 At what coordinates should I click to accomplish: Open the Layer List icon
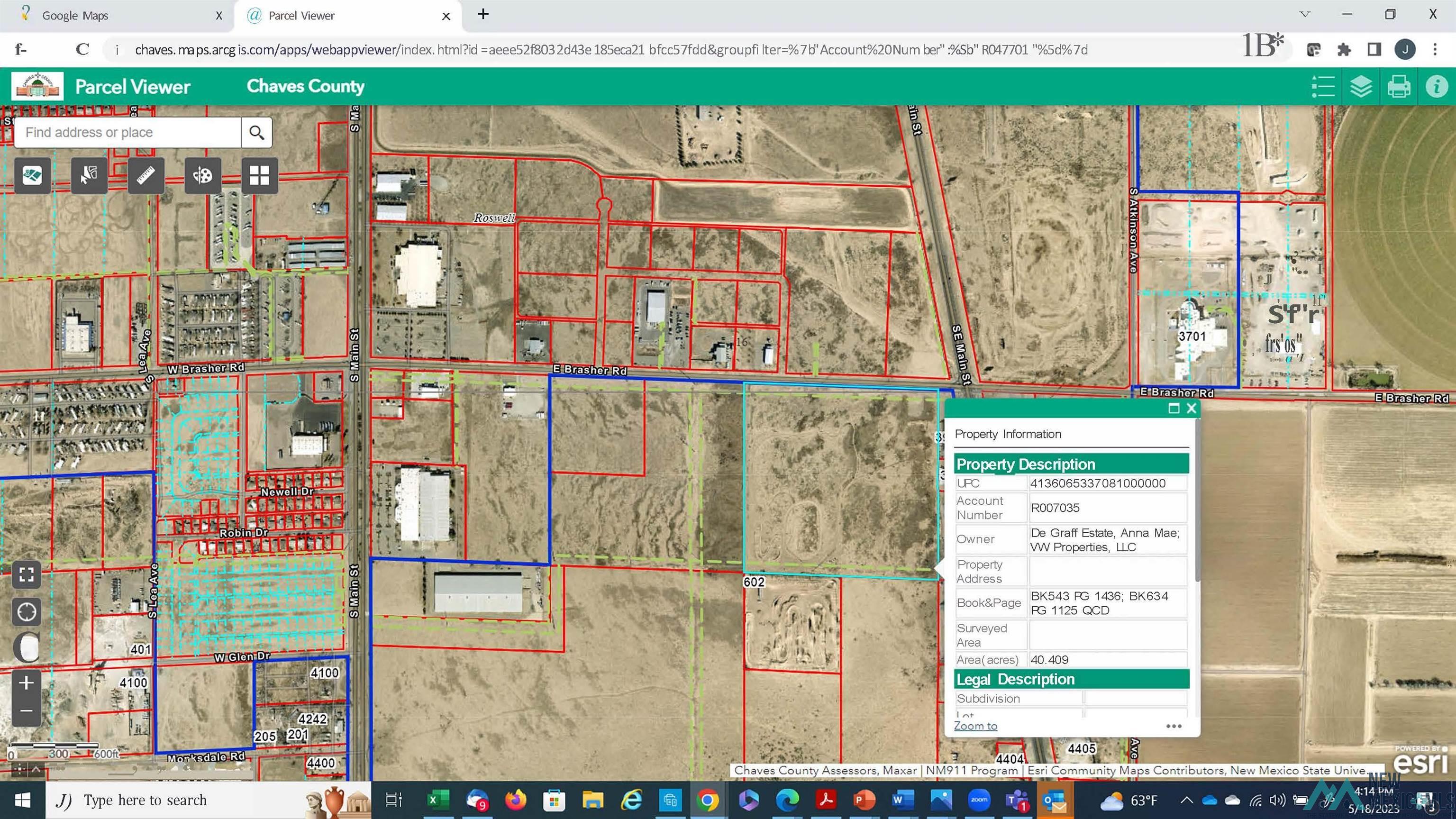tap(1360, 86)
